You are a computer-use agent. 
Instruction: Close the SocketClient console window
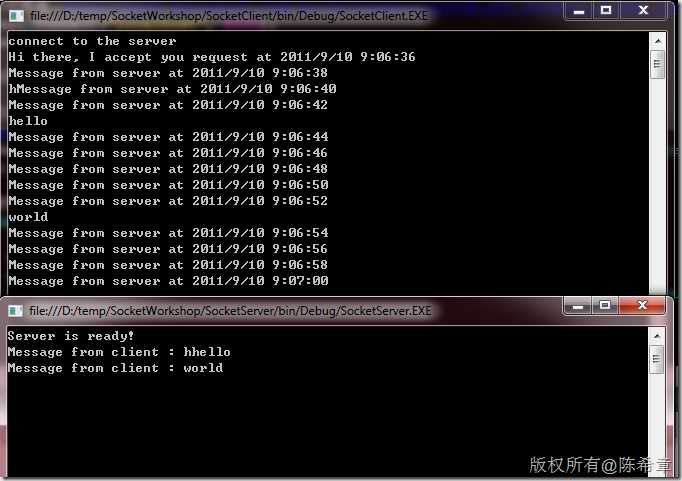point(643,11)
